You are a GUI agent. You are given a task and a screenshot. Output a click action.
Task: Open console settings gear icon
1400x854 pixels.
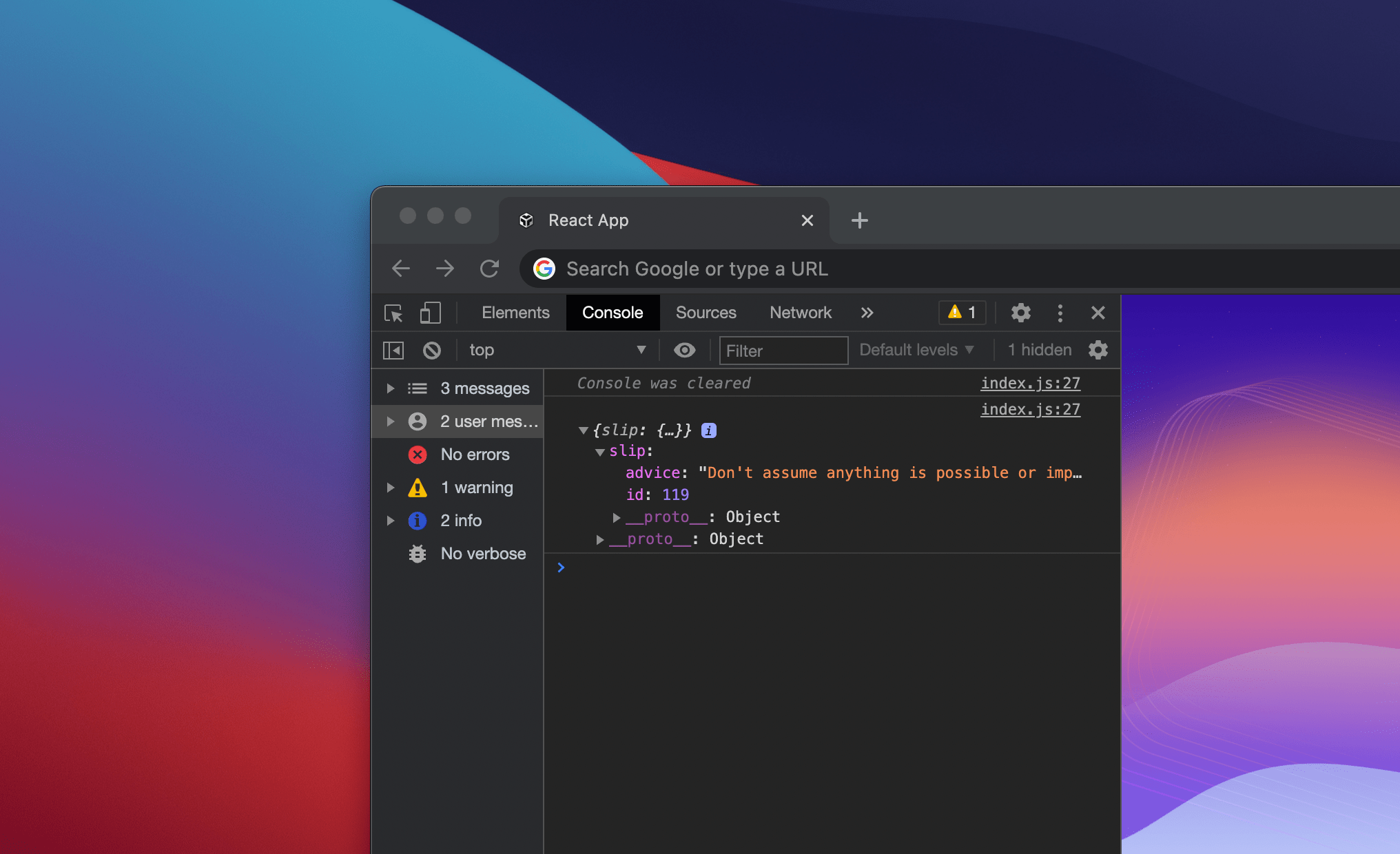(1098, 350)
